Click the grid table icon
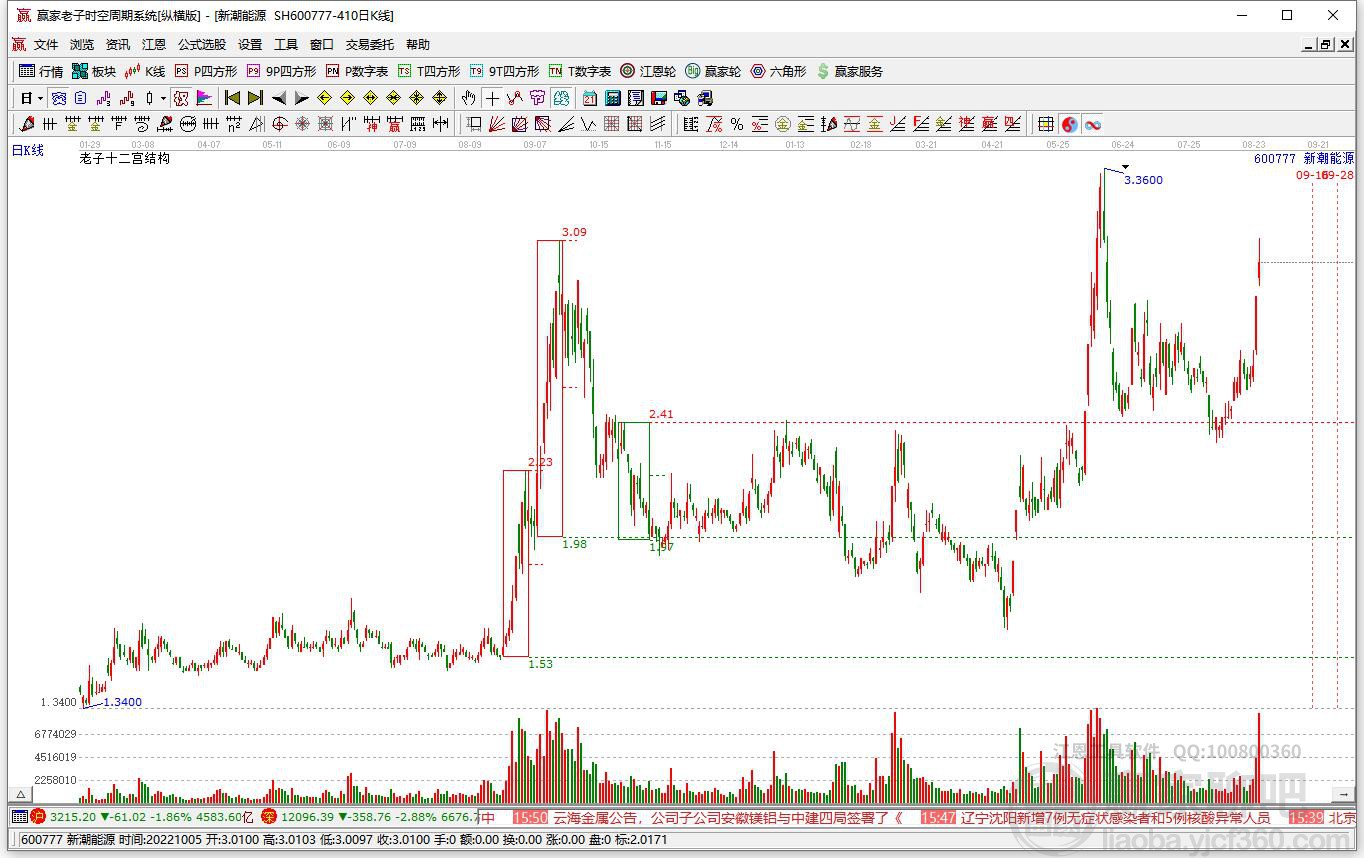 pos(1046,124)
